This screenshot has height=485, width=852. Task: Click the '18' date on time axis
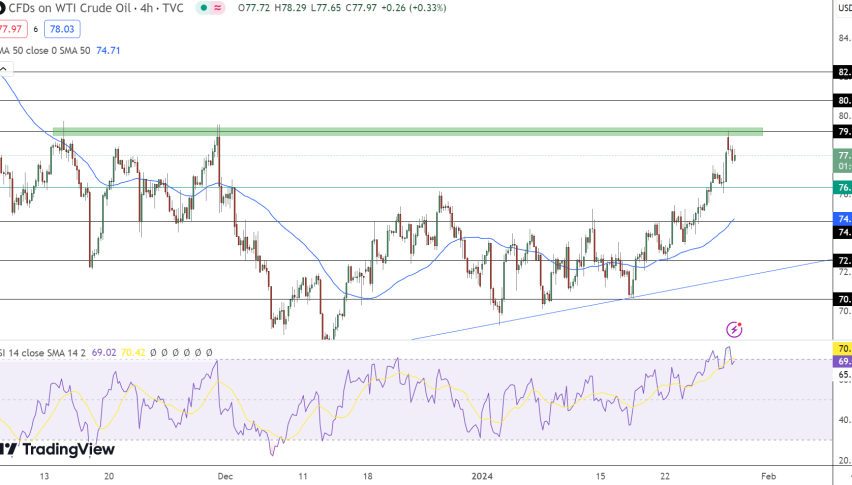(x=368, y=476)
